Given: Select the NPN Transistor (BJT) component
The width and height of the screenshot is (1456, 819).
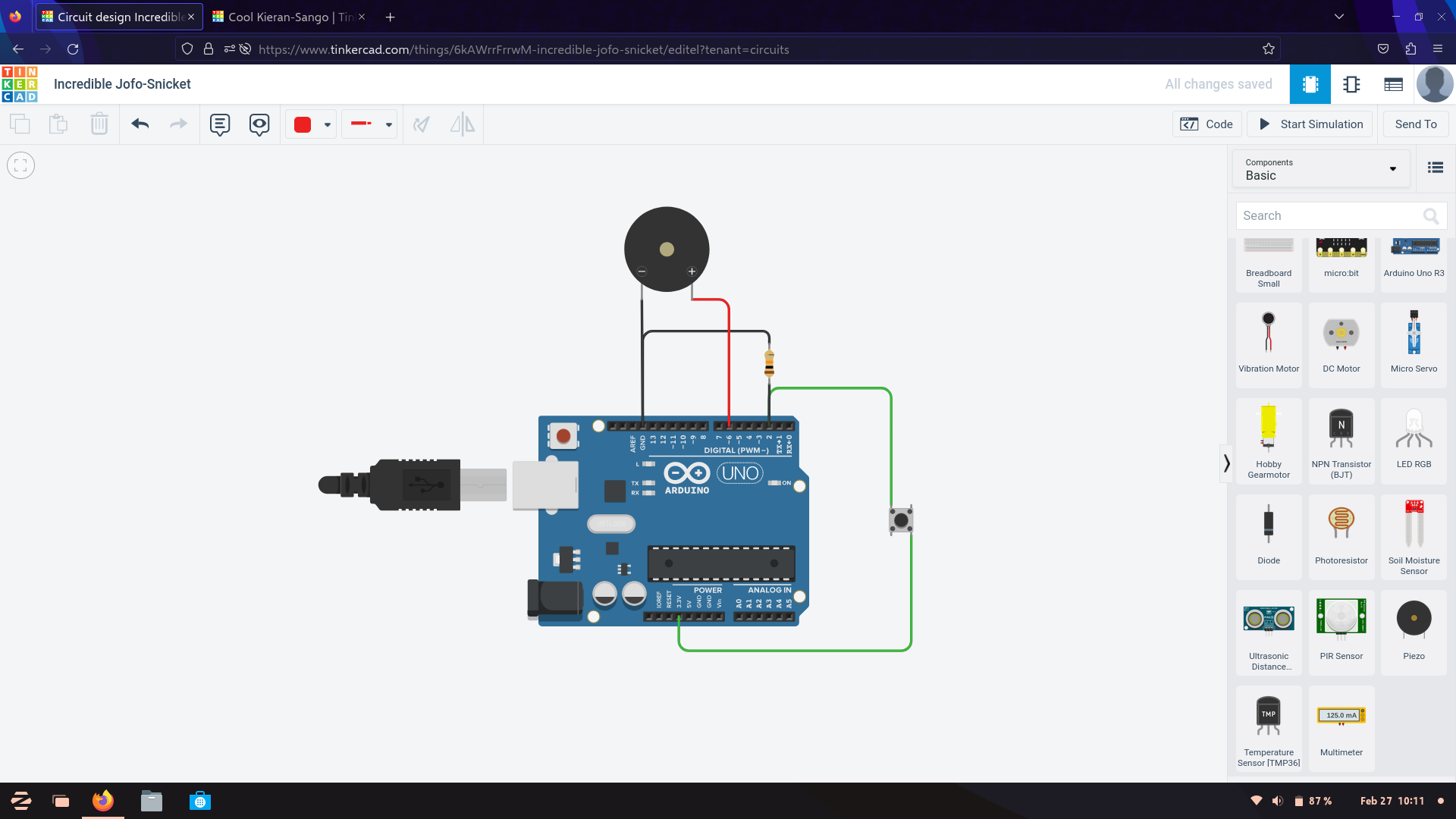Looking at the screenshot, I should point(1341,441).
